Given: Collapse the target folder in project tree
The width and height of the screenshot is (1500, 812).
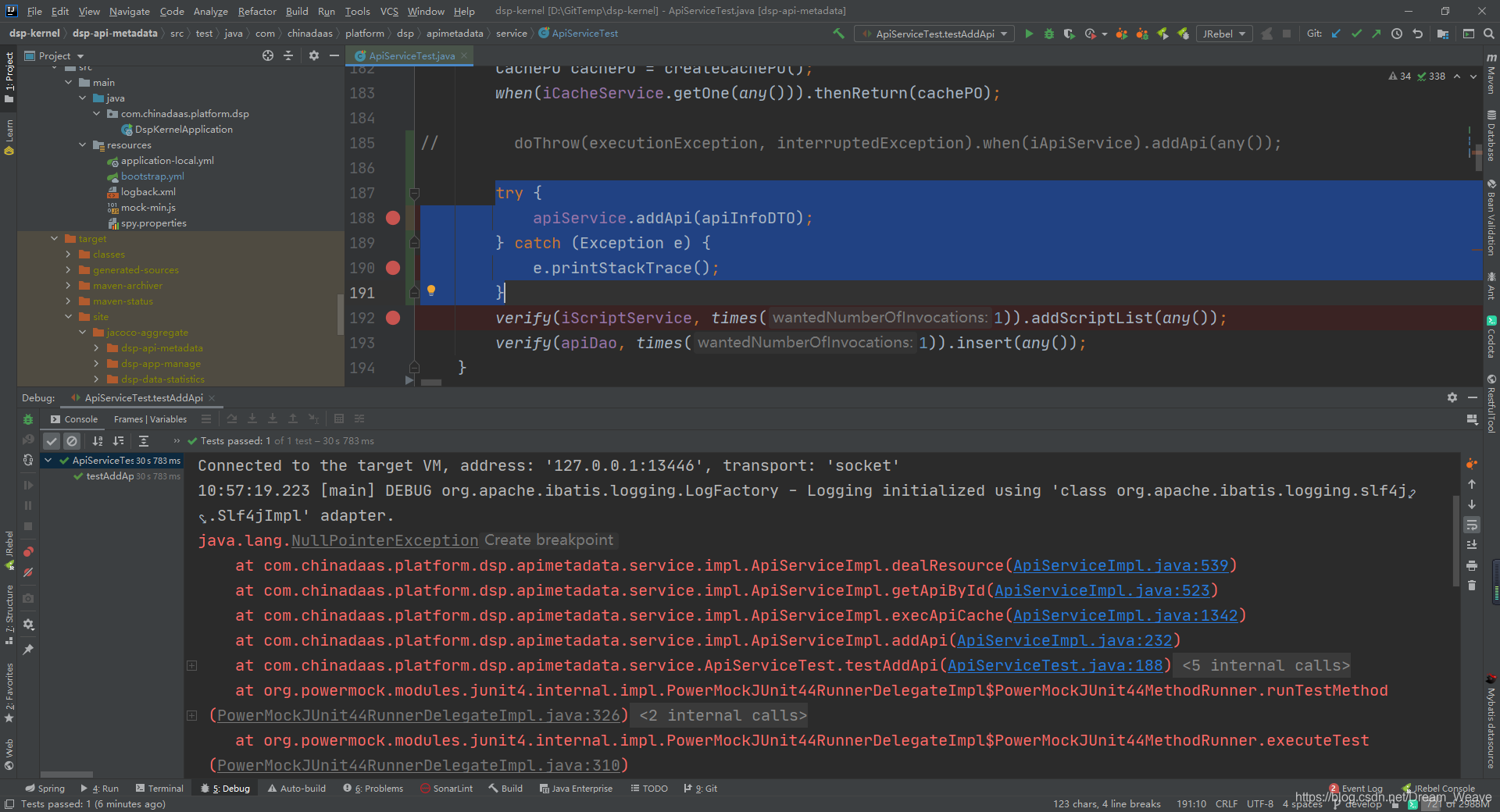Looking at the screenshot, I should tap(55, 239).
